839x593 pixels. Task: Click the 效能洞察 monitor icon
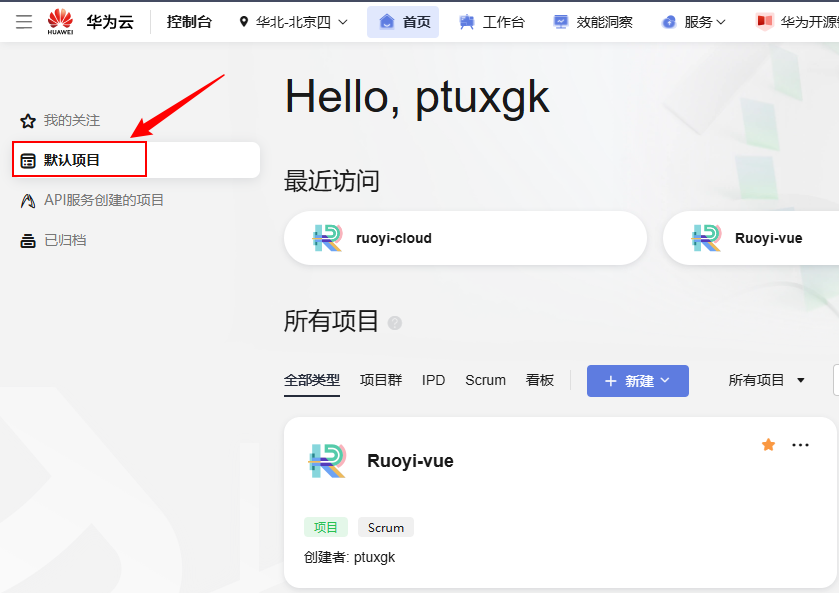point(560,22)
